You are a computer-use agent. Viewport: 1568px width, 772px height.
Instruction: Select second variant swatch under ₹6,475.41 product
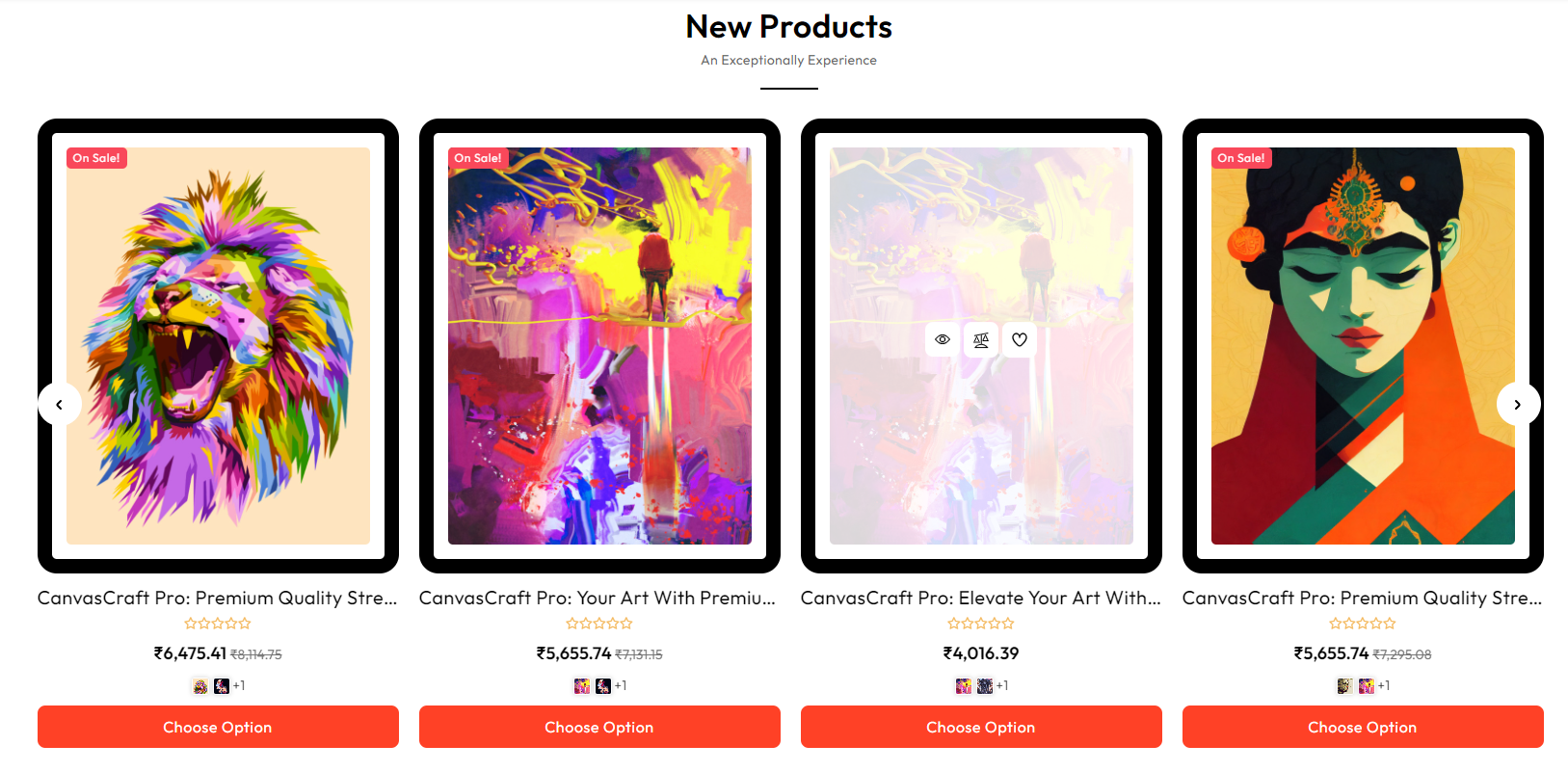point(222,686)
